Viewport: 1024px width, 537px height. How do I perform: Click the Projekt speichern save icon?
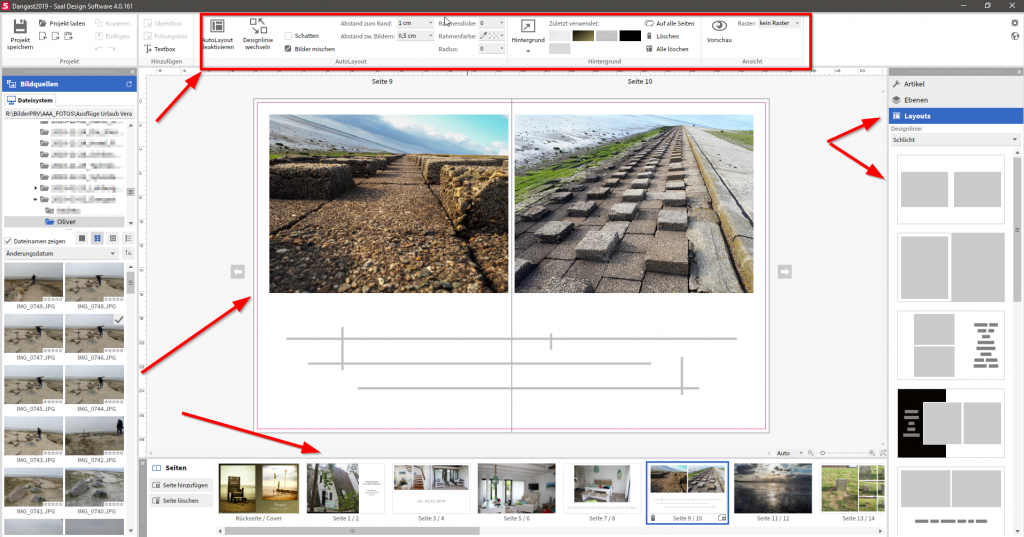pyautogui.click(x=20, y=26)
